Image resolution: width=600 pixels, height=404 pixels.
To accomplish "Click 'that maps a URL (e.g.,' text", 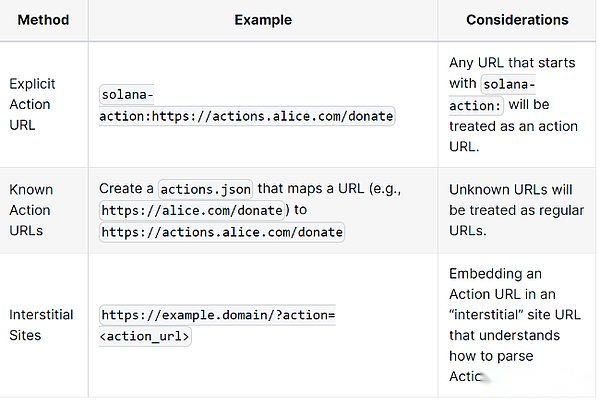I will click(329, 188).
